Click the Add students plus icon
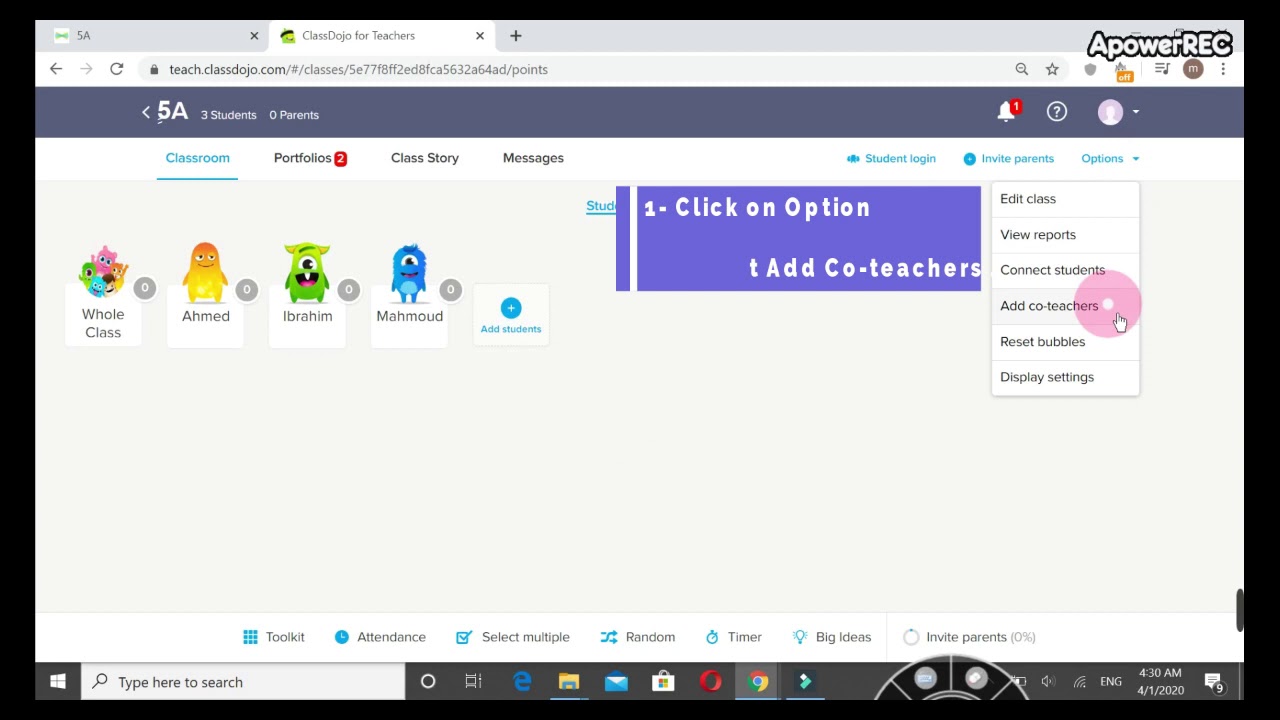Image resolution: width=1280 pixels, height=720 pixels. [x=511, y=308]
